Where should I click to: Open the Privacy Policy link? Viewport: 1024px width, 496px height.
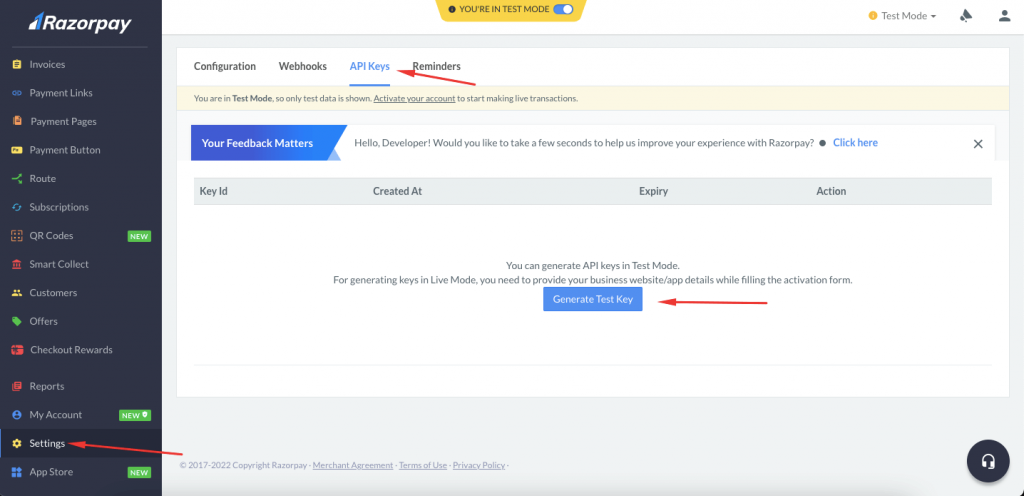(x=479, y=465)
